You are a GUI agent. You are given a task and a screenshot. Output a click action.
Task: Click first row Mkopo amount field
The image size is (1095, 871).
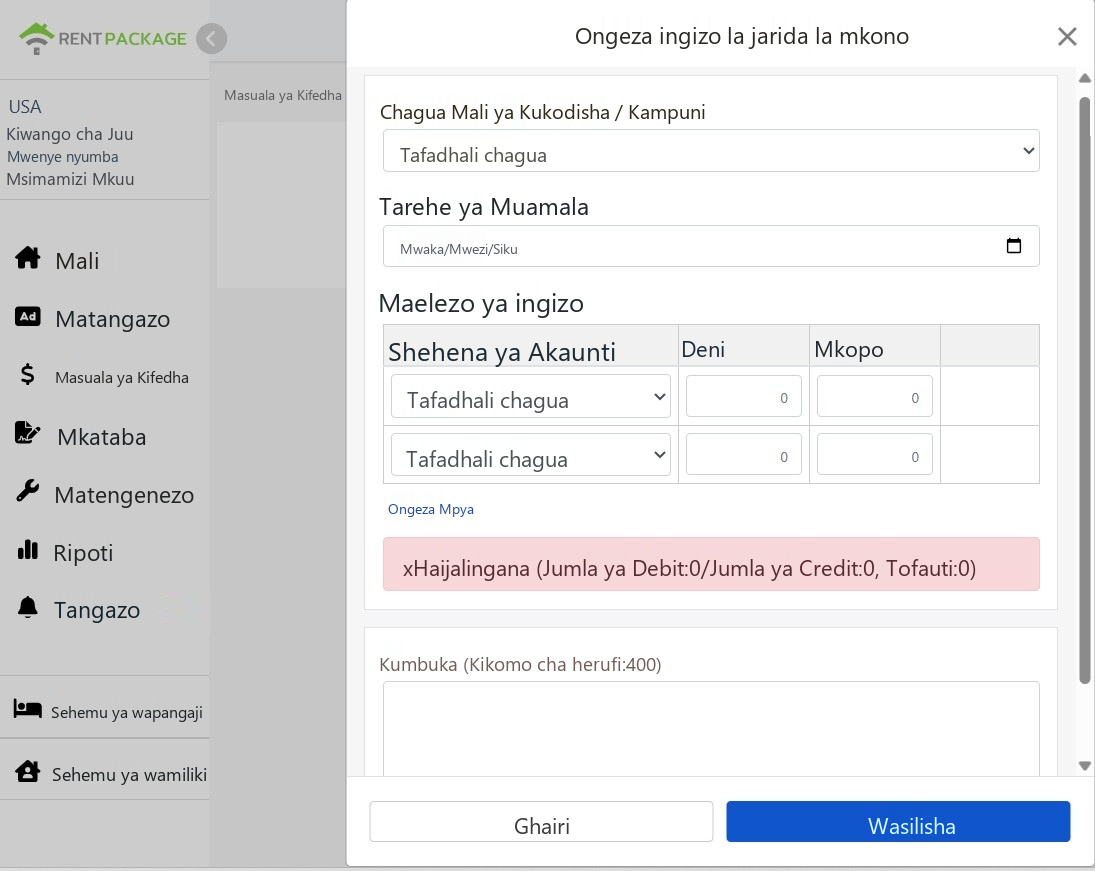pyautogui.click(x=874, y=397)
